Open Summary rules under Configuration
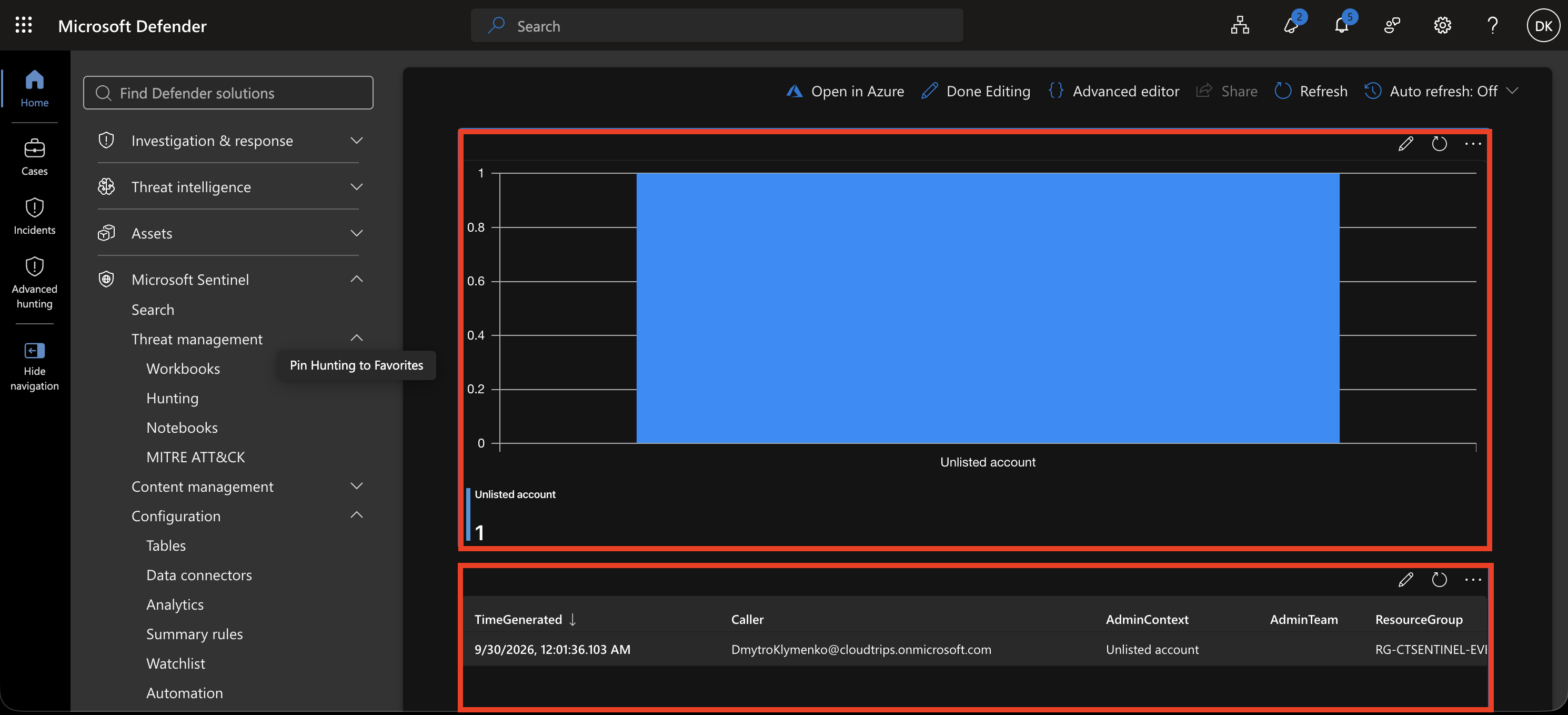1568x715 pixels. 195,634
